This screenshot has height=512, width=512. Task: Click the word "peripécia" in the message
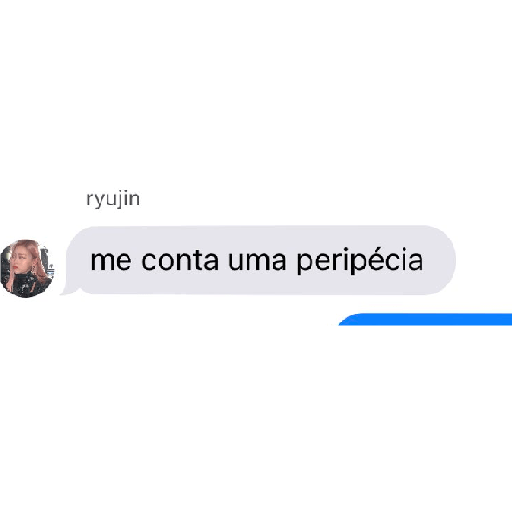[360, 261]
